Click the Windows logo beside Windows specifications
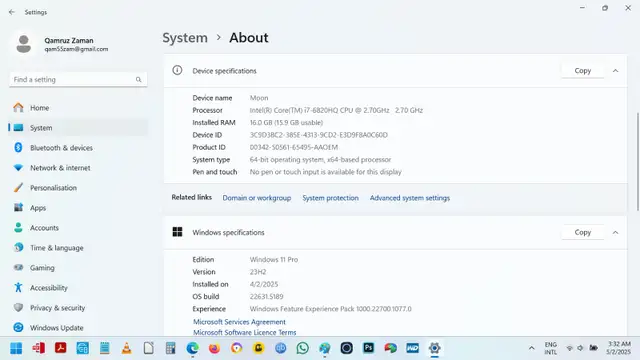Image resolution: width=640 pixels, height=360 pixels. (177, 232)
